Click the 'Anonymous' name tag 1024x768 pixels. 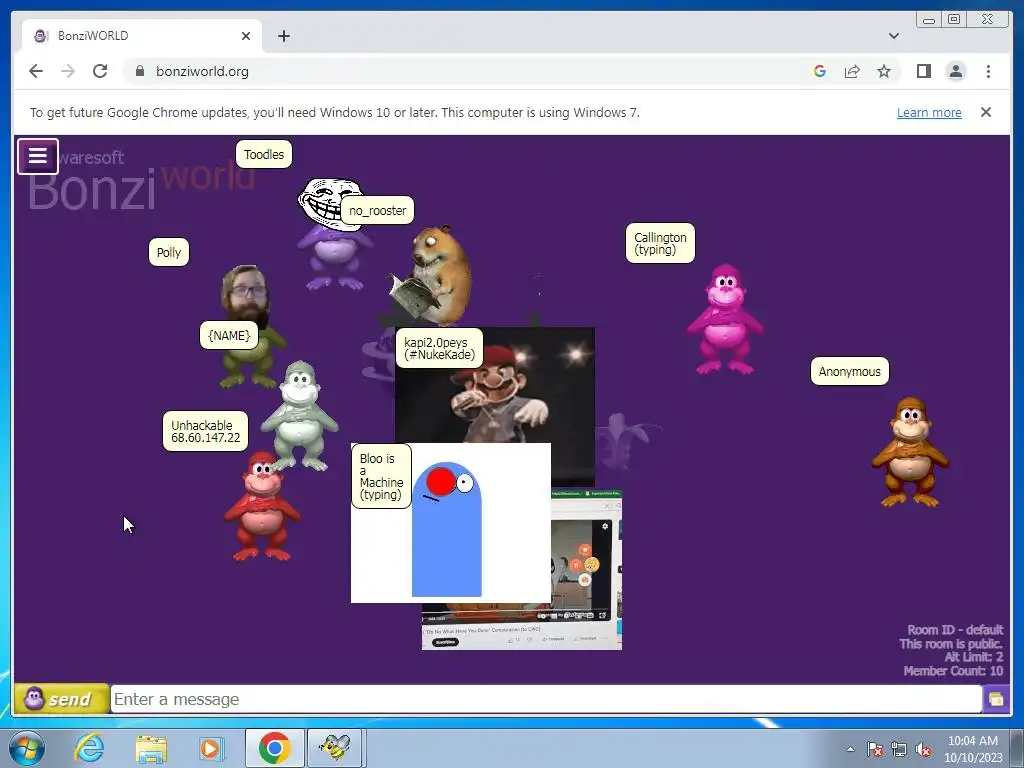850,372
